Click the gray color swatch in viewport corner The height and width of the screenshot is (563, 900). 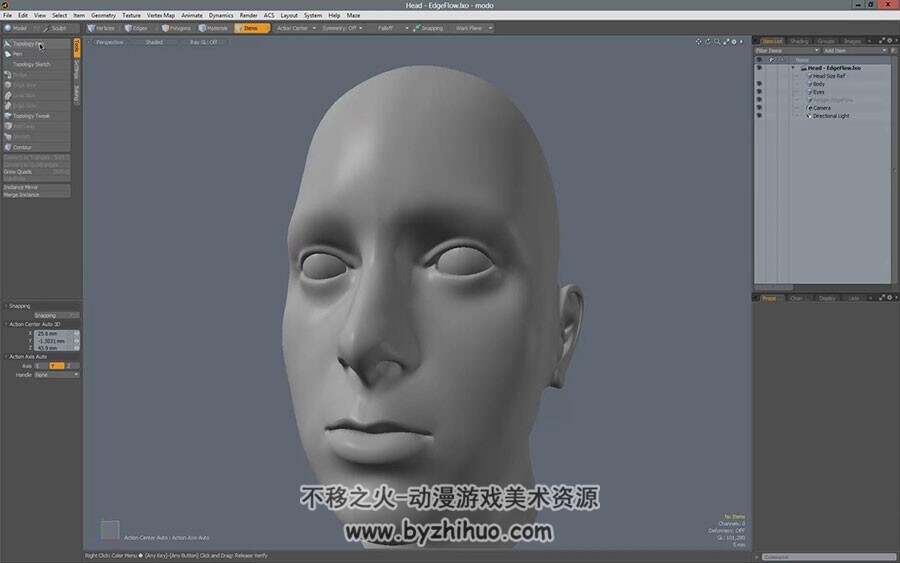coord(110,529)
